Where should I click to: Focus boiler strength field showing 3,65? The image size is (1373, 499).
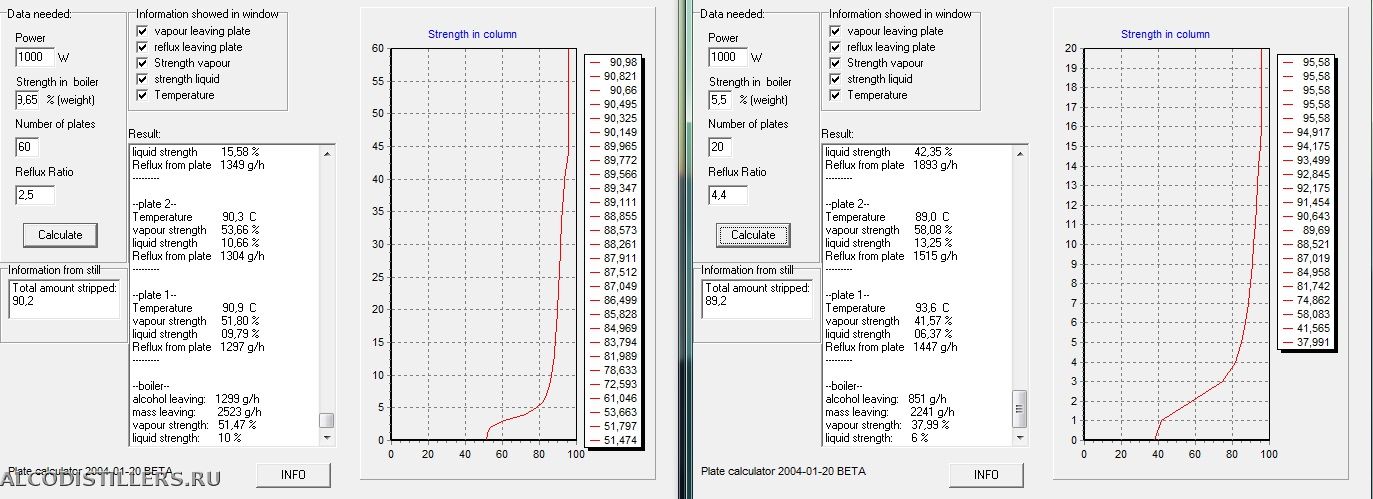(27, 100)
